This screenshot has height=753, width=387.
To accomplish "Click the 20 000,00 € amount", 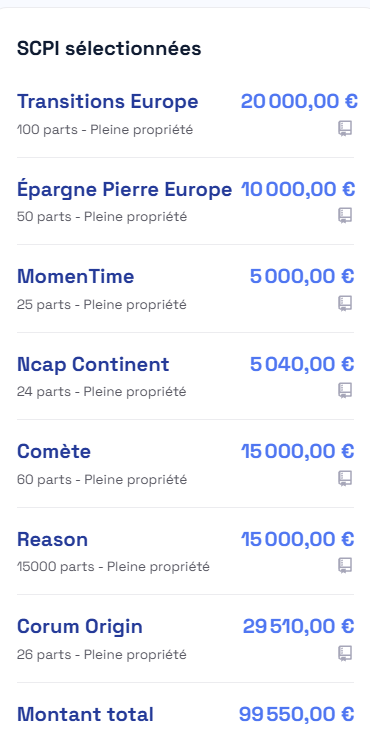I will pos(299,102).
